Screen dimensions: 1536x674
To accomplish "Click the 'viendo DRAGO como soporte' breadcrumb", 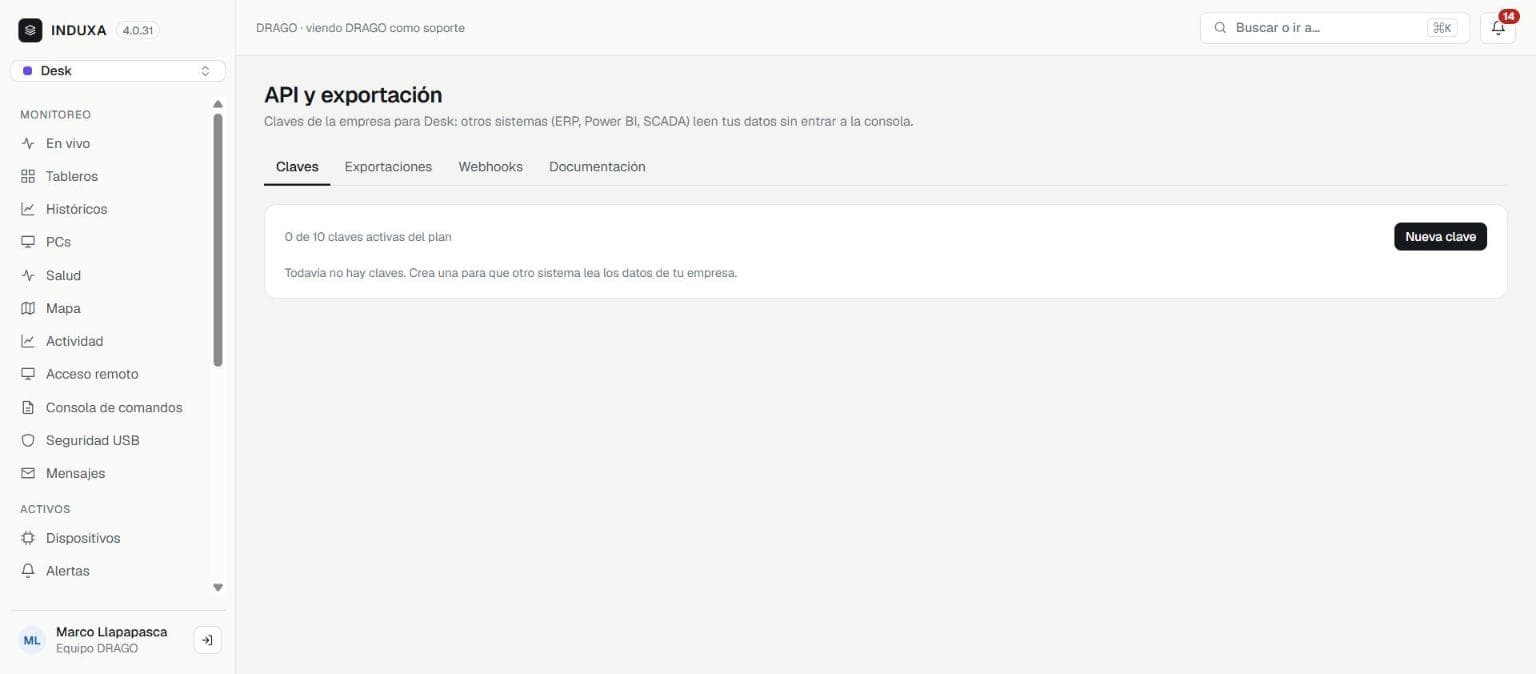I will 385,28.
